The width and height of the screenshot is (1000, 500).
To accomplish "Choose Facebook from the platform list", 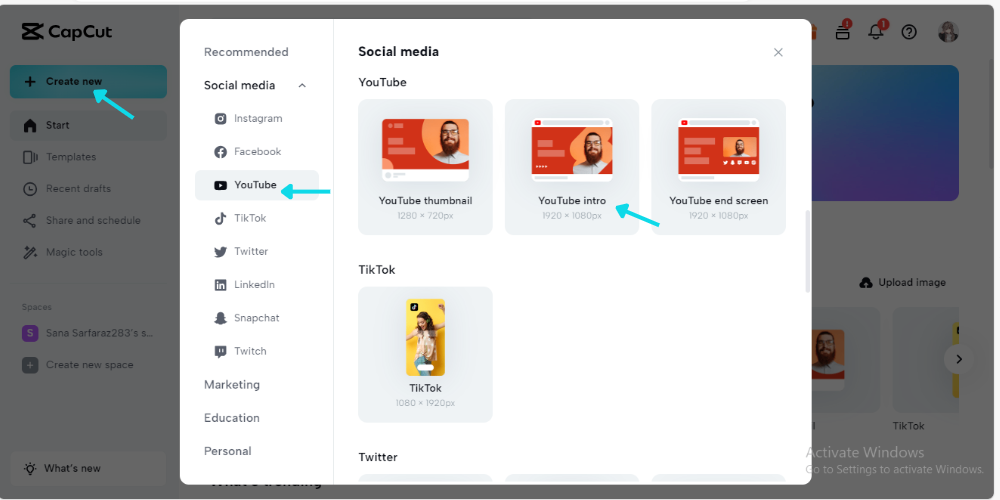I will [x=257, y=152].
